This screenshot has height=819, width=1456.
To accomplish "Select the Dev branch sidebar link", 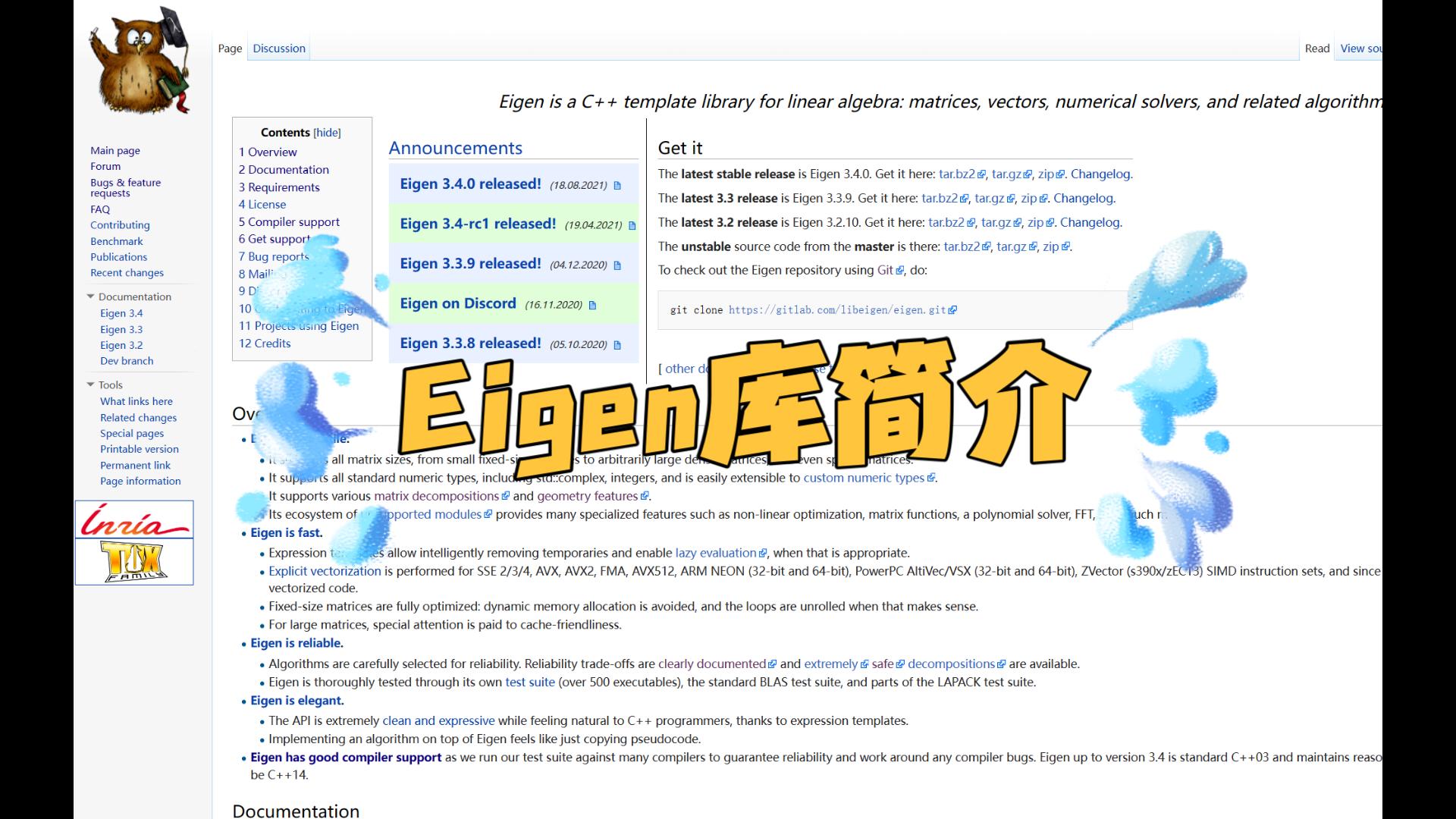I will point(127,360).
